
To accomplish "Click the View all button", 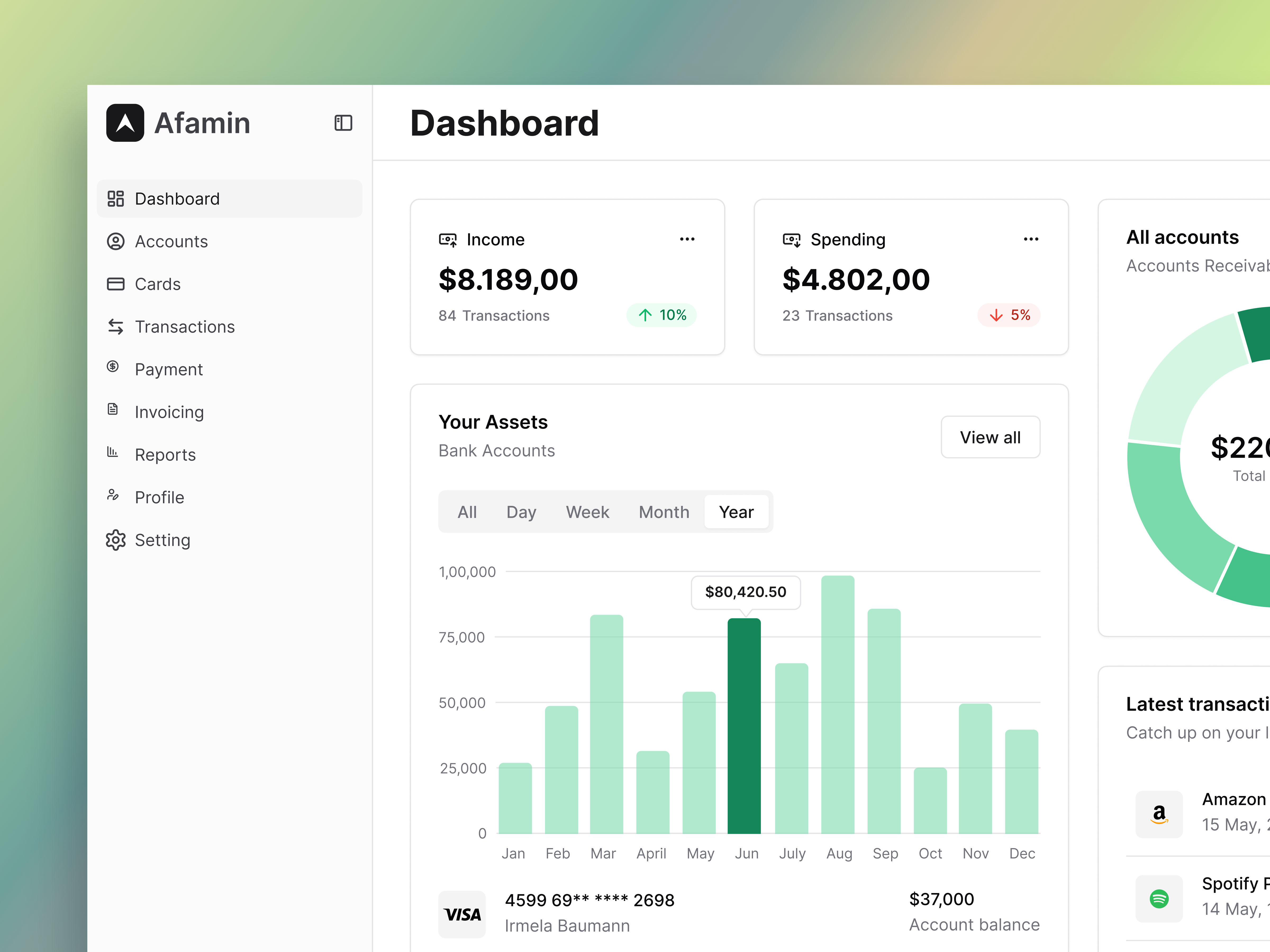I will 990,437.
